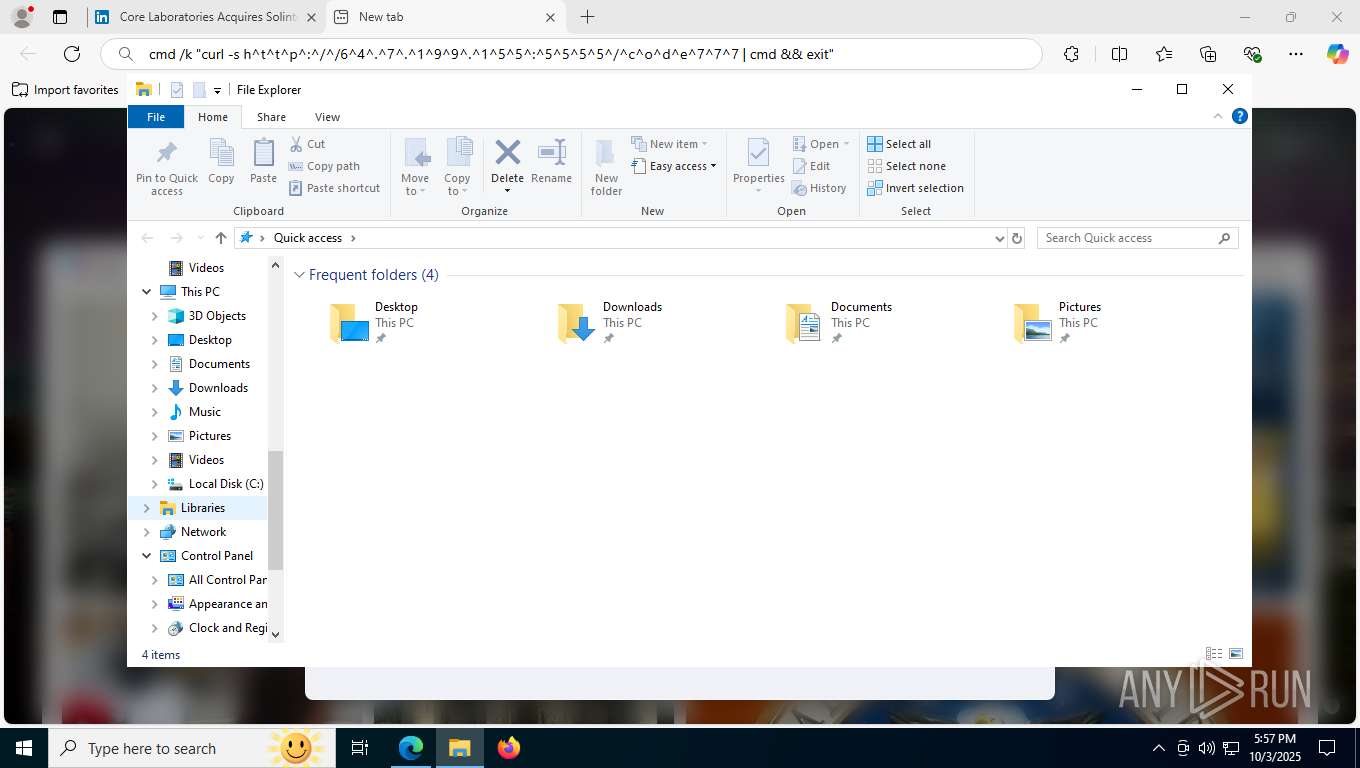Click the Copy ribbon button

coord(221,162)
